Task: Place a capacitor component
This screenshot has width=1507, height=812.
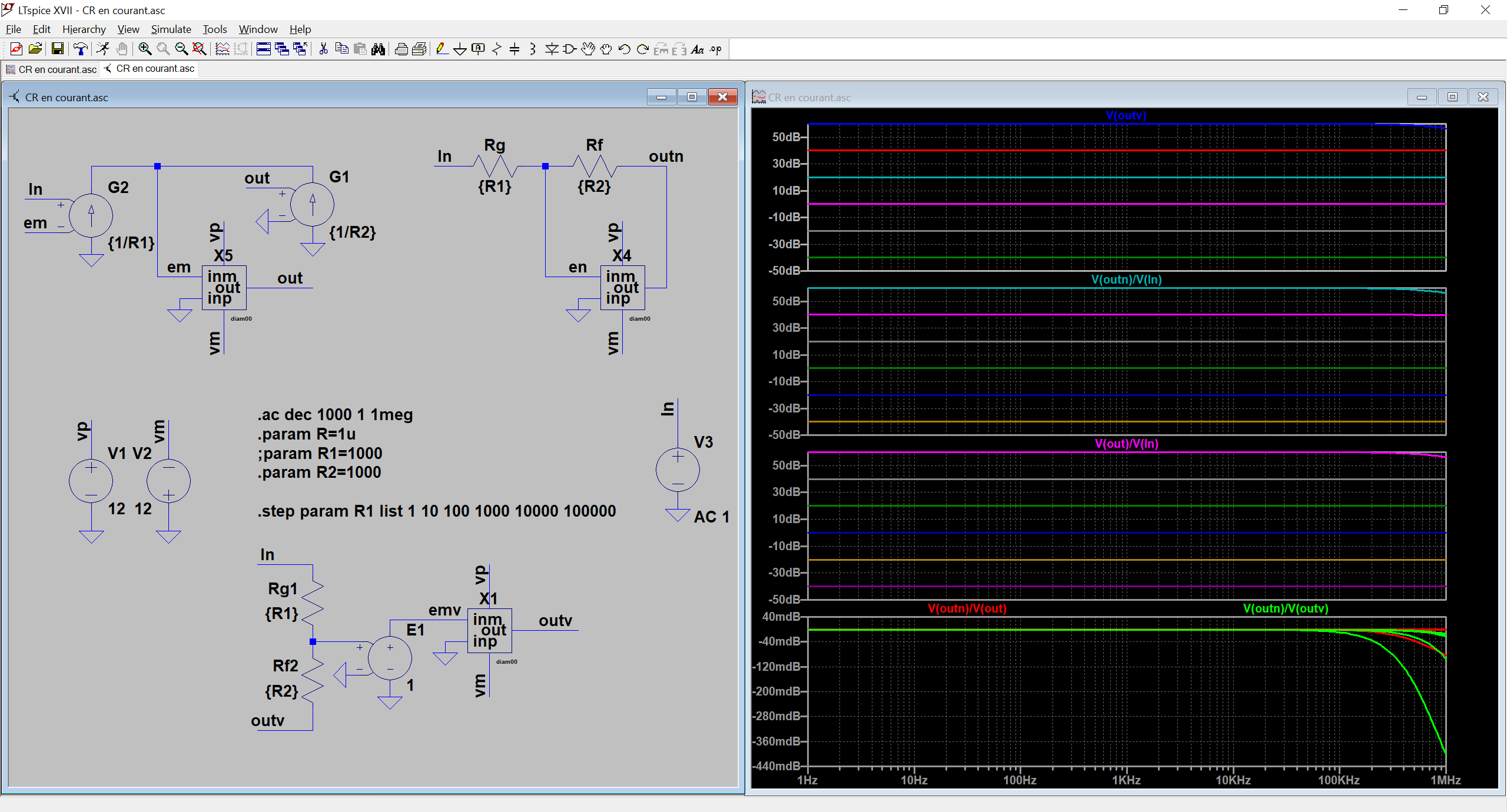Action: [514, 49]
